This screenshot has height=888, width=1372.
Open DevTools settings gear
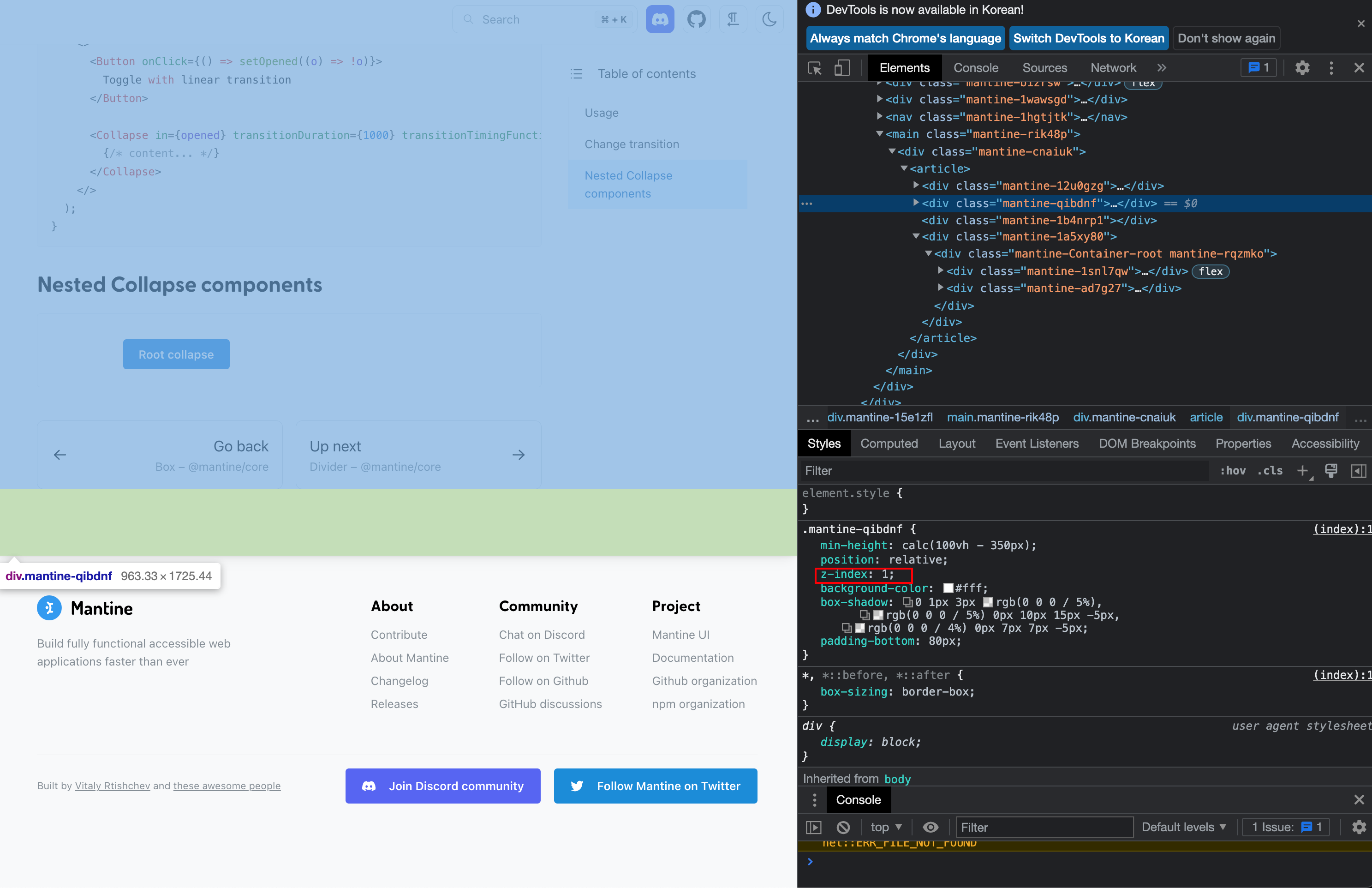coord(1302,68)
